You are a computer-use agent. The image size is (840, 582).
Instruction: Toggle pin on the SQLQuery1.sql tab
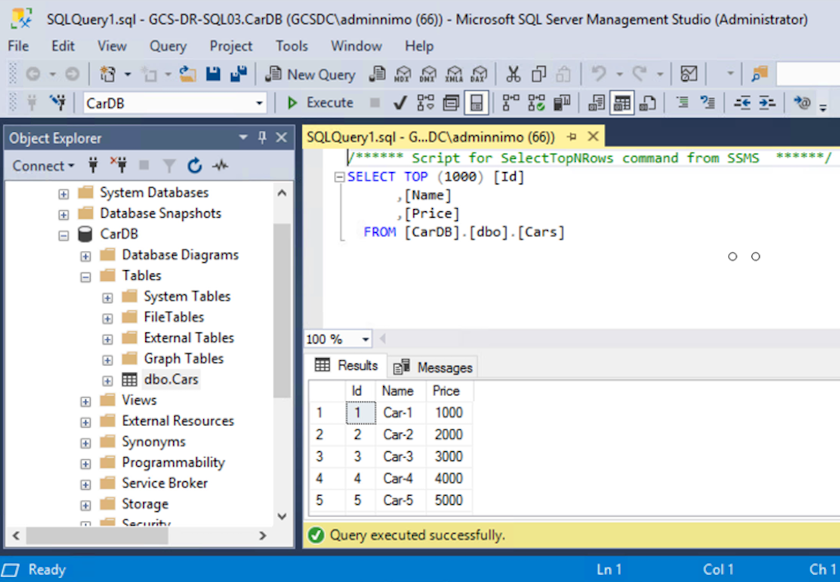pos(573,137)
